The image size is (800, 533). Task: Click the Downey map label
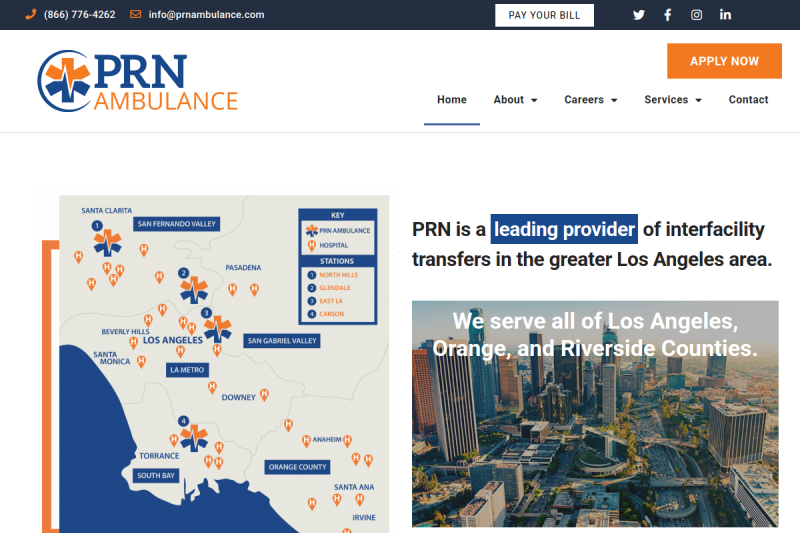[238, 397]
